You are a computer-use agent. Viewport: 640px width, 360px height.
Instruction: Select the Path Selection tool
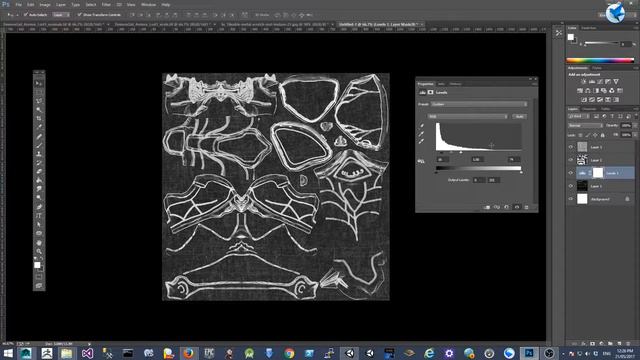[x=39, y=224]
